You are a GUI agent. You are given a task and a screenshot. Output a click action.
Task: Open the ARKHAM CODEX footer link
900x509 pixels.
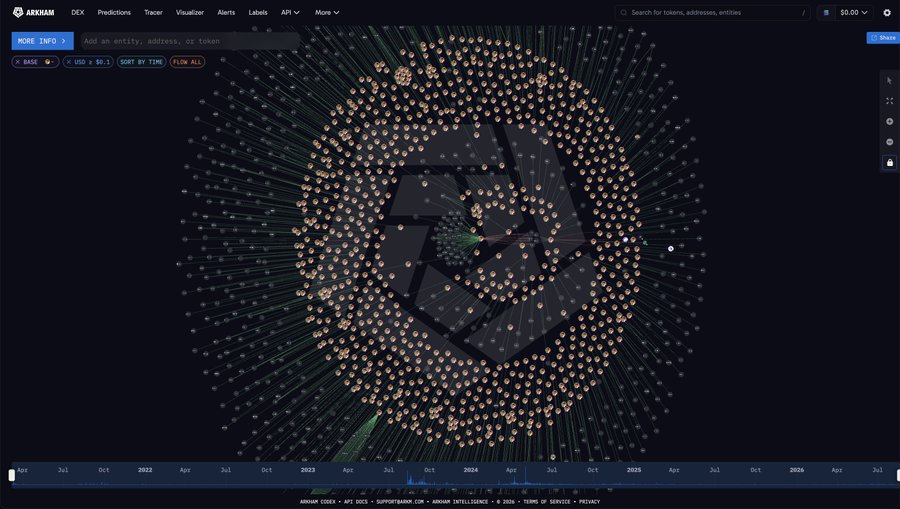(x=317, y=502)
